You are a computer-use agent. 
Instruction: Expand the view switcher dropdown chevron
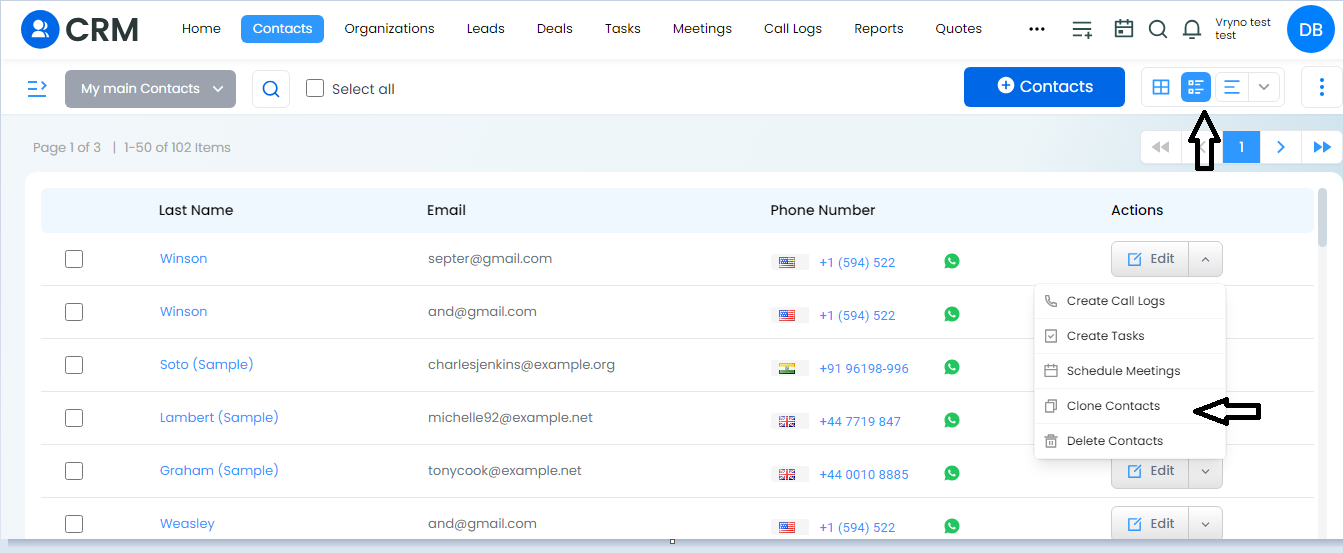point(1264,87)
